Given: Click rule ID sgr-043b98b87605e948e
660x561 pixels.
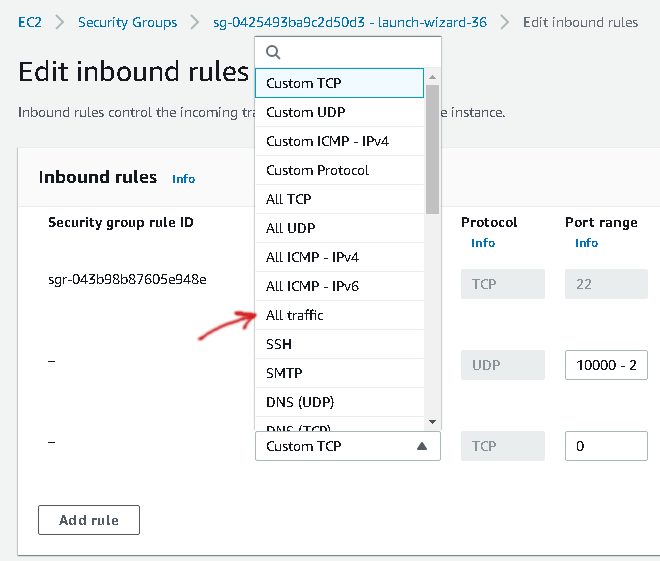Looking at the screenshot, I should pyautogui.click(x=127, y=279).
